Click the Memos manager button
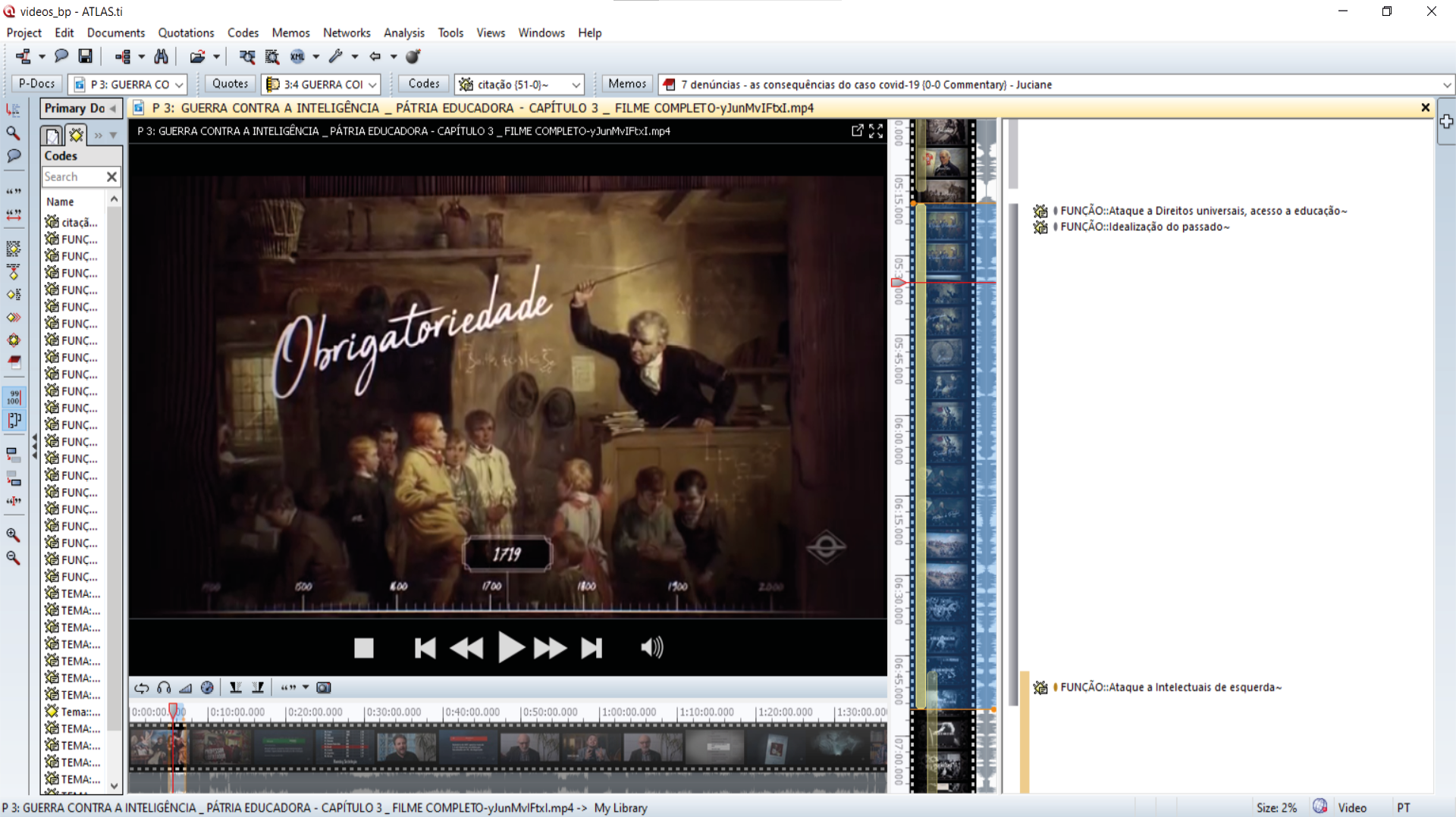The width and height of the screenshot is (1456, 817). [626, 84]
